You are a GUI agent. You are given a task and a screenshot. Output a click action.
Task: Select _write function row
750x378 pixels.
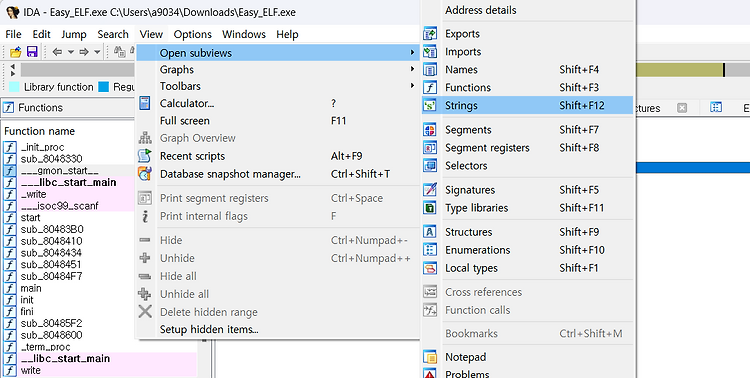(x=33, y=194)
